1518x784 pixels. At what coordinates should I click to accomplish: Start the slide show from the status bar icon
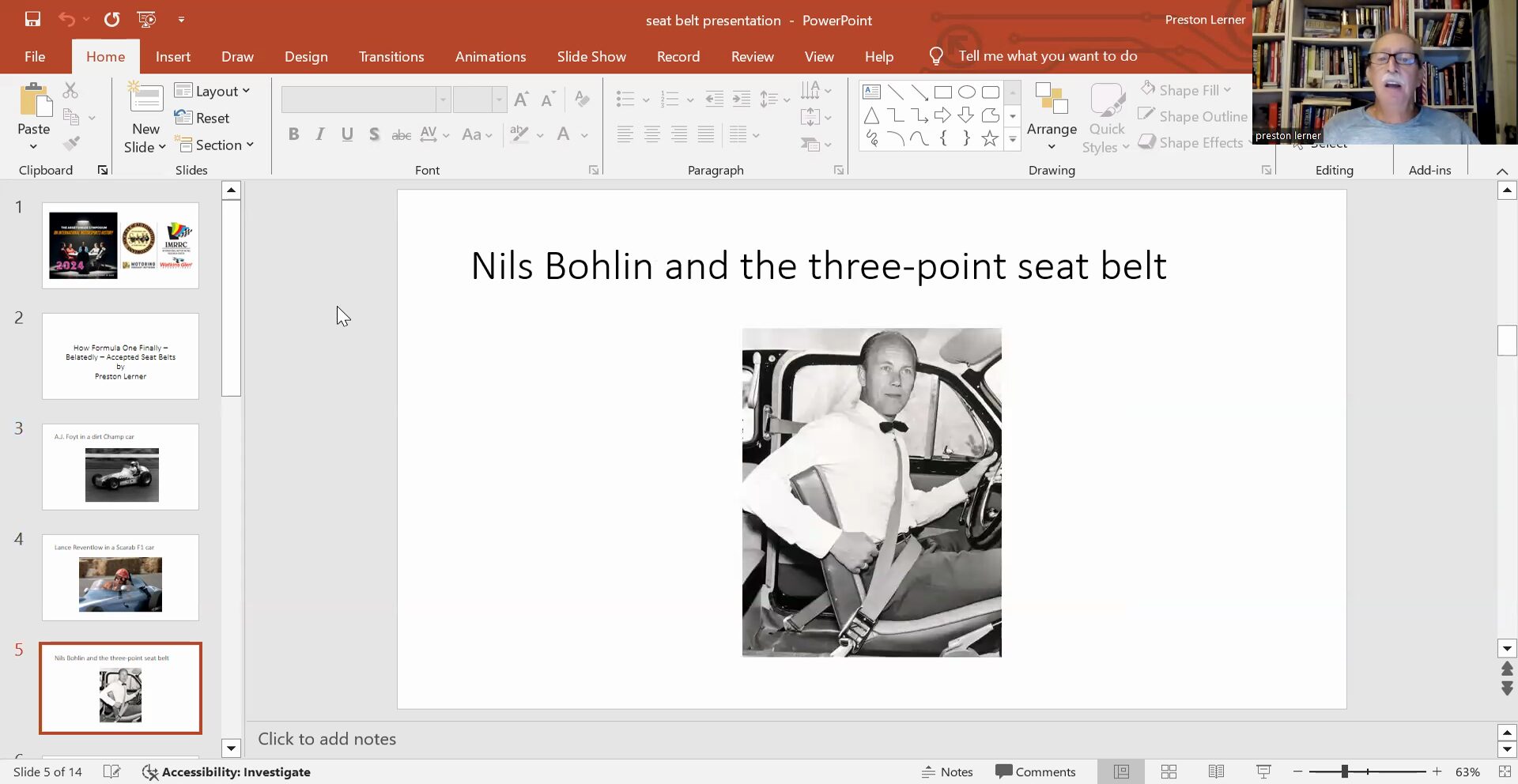click(x=1263, y=771)
